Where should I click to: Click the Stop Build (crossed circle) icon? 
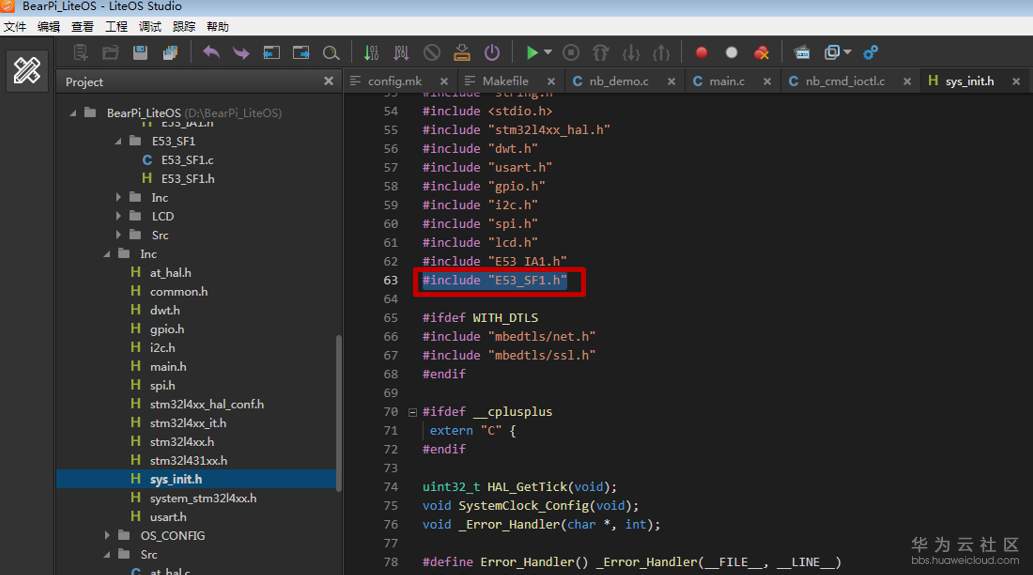432,53
